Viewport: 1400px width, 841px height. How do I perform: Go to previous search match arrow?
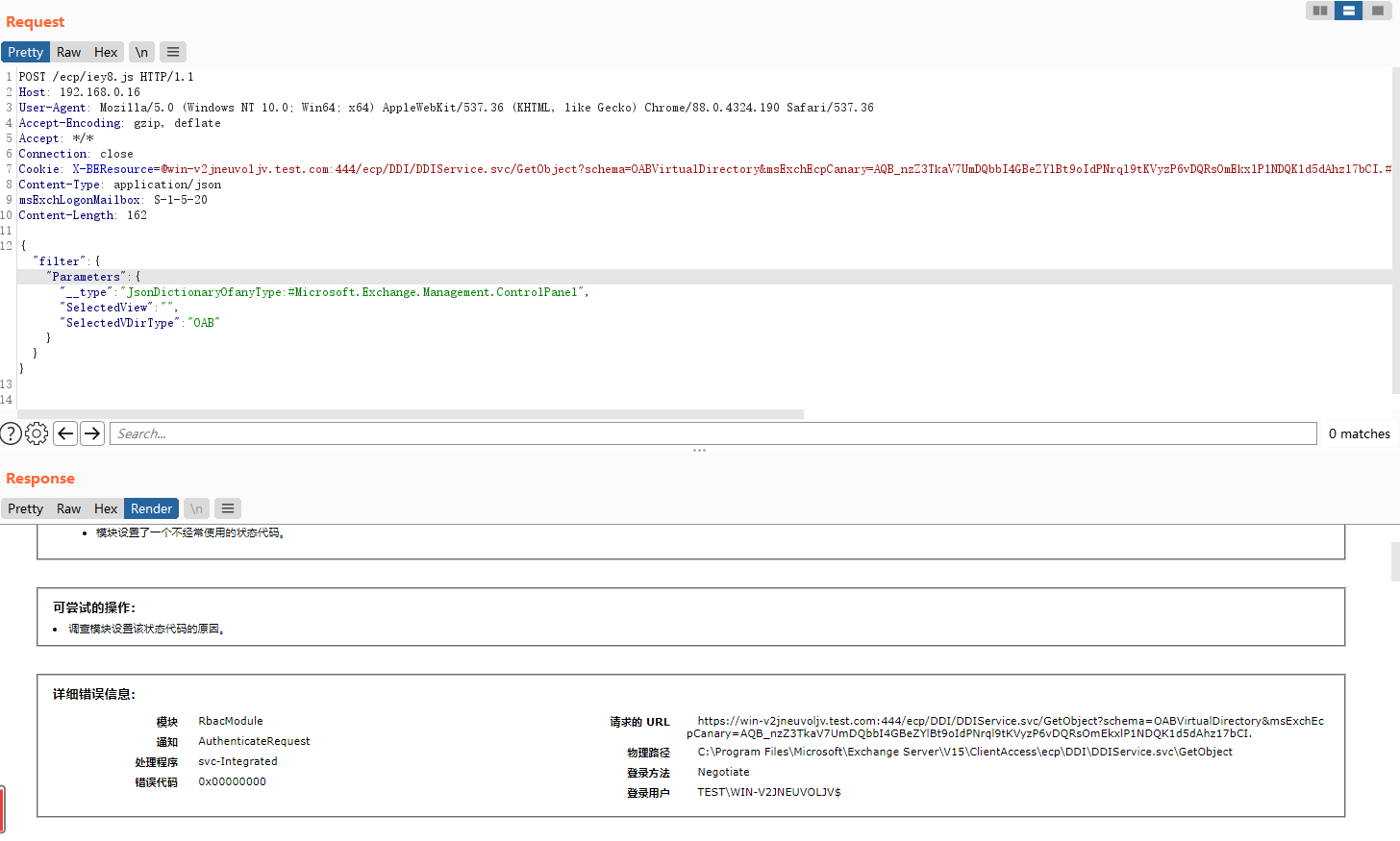tap(65, 433)
